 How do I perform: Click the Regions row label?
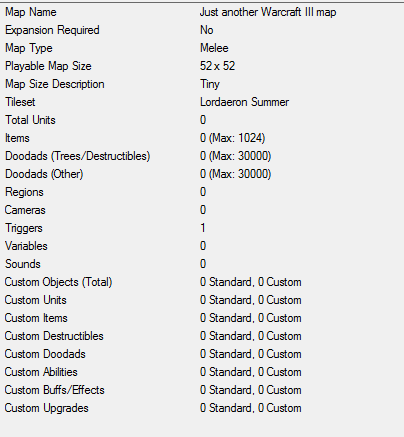(x=24, y=192)
